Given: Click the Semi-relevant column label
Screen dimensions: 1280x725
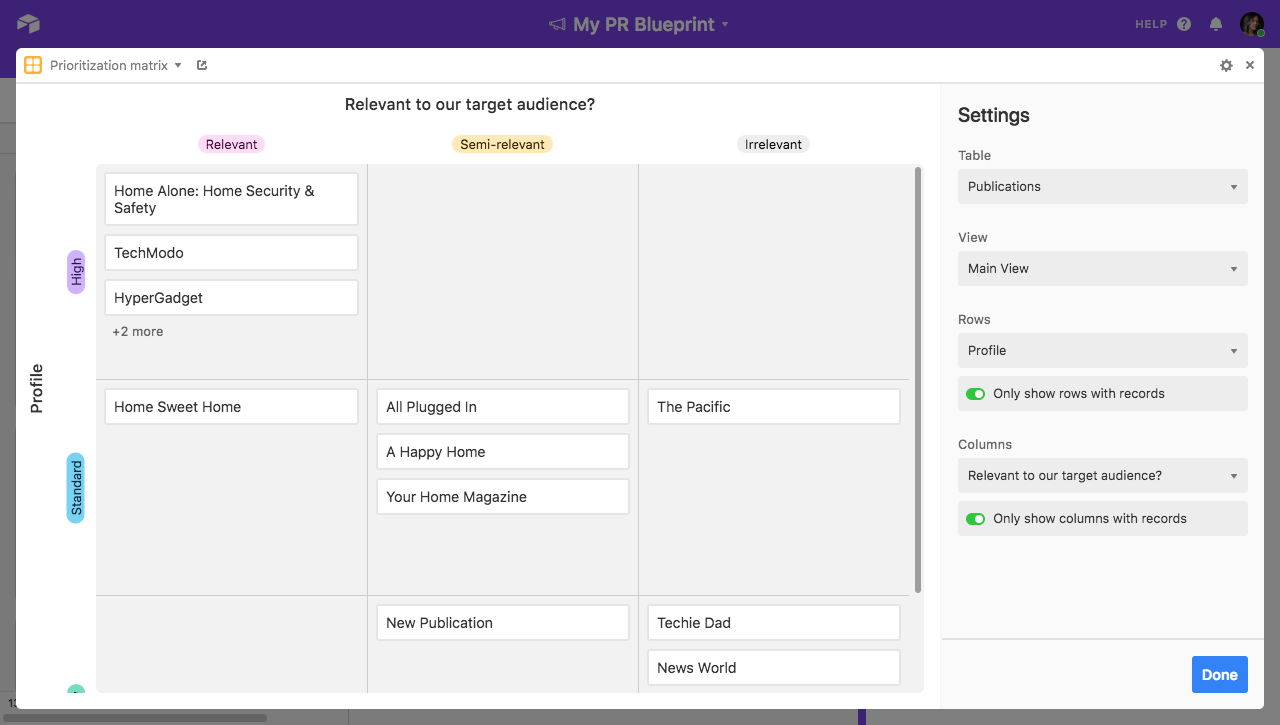Looking at the screenshot, I should (502, 144).
